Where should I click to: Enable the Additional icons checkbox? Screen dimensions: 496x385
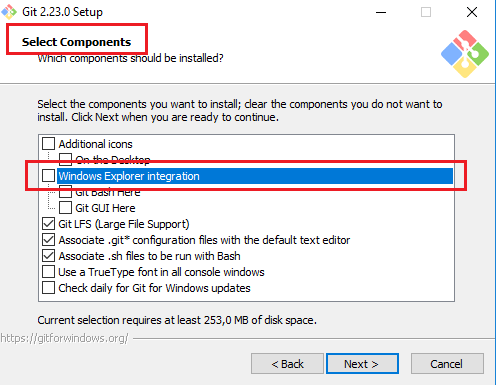click(x=48, y=144)
